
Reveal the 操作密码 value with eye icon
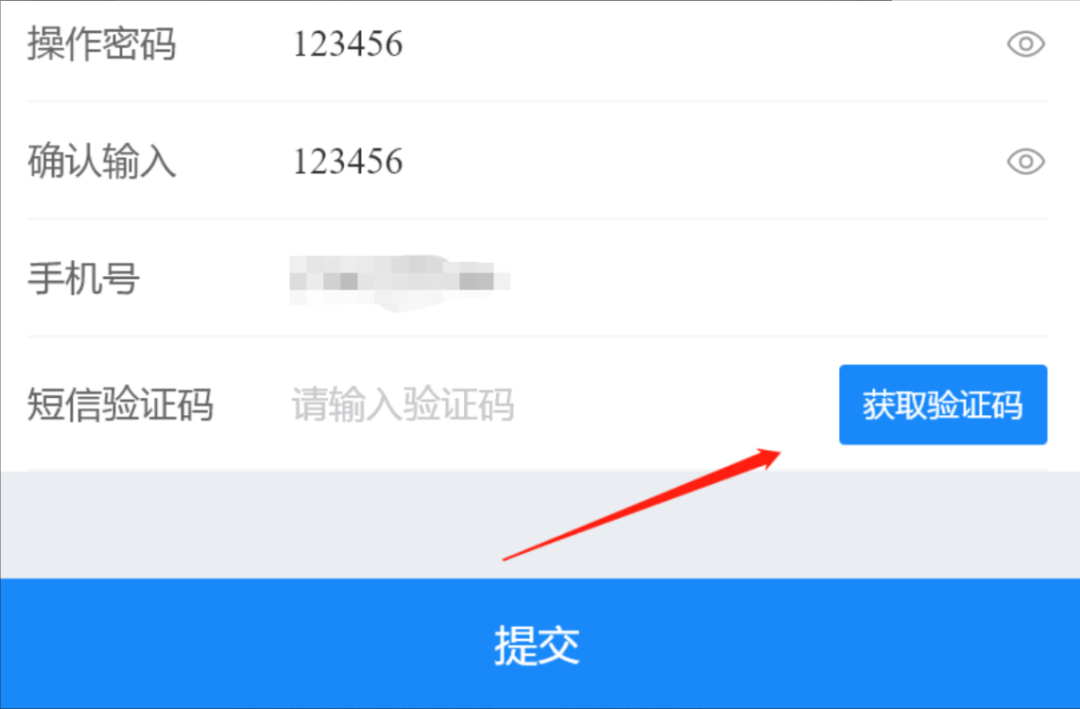coord(1026,44)
